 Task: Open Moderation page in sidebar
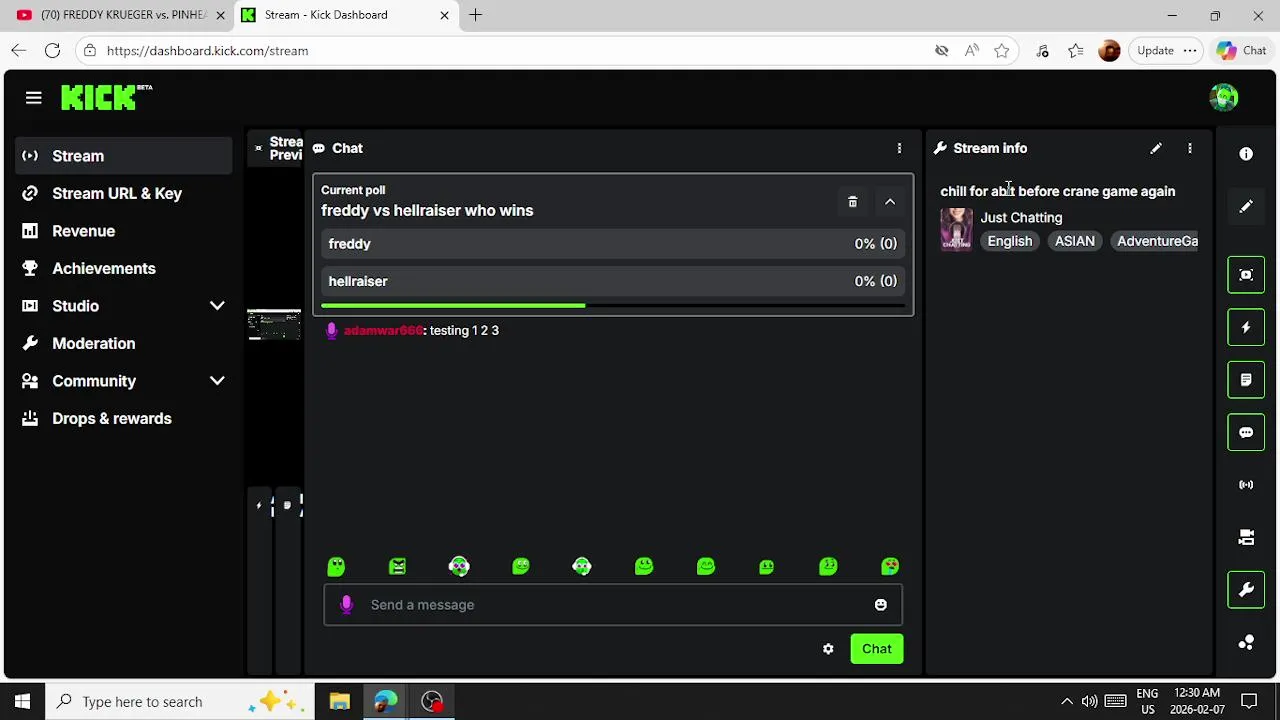(x=124, y=343)
